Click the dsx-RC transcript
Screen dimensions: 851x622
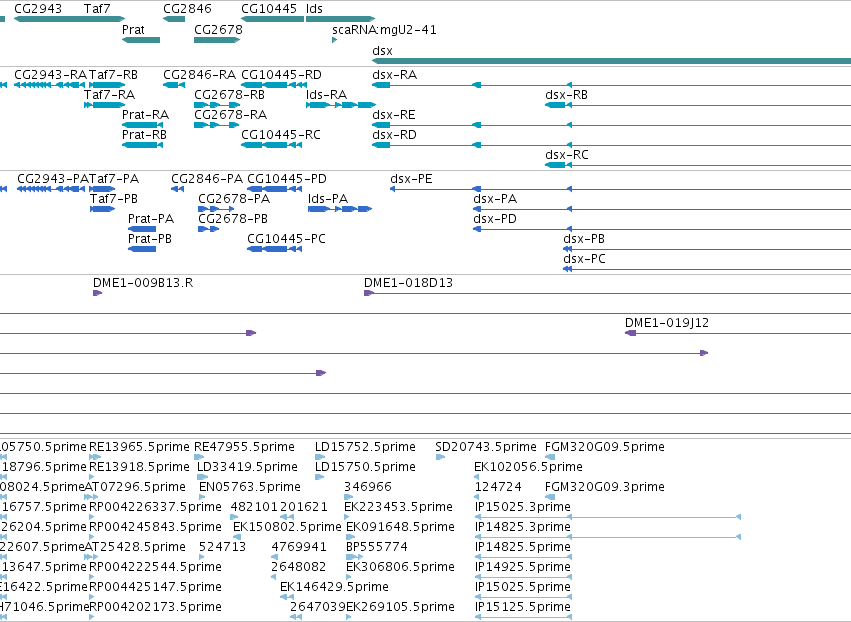pyautogui.click(x=698, y=165)
